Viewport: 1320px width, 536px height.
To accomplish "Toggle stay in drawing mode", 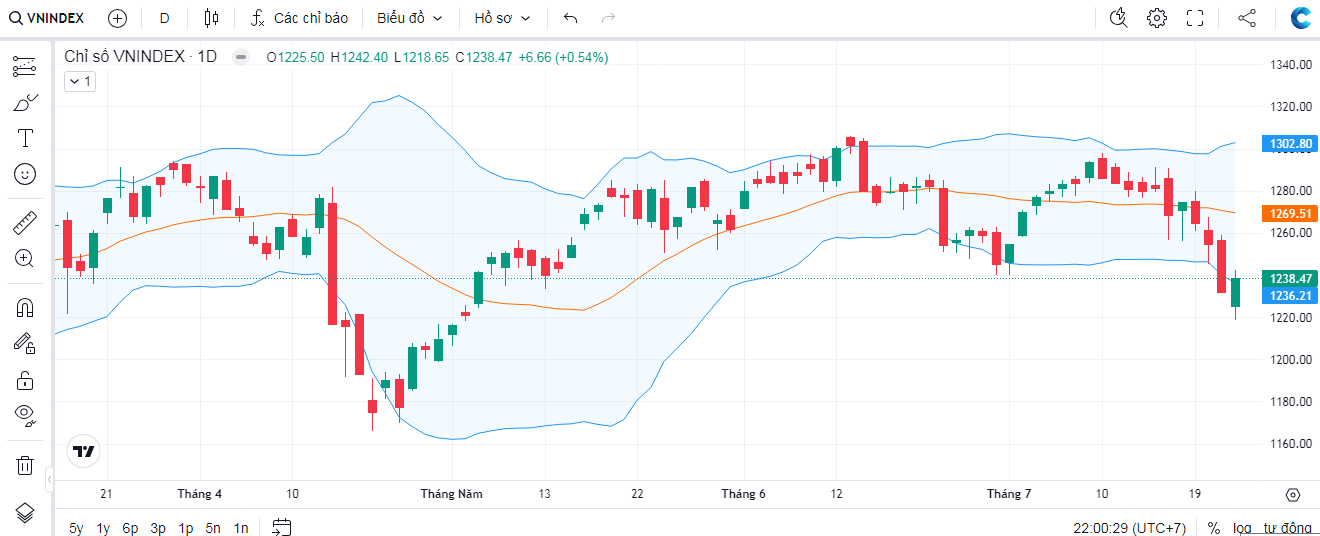I will point(25,343).
